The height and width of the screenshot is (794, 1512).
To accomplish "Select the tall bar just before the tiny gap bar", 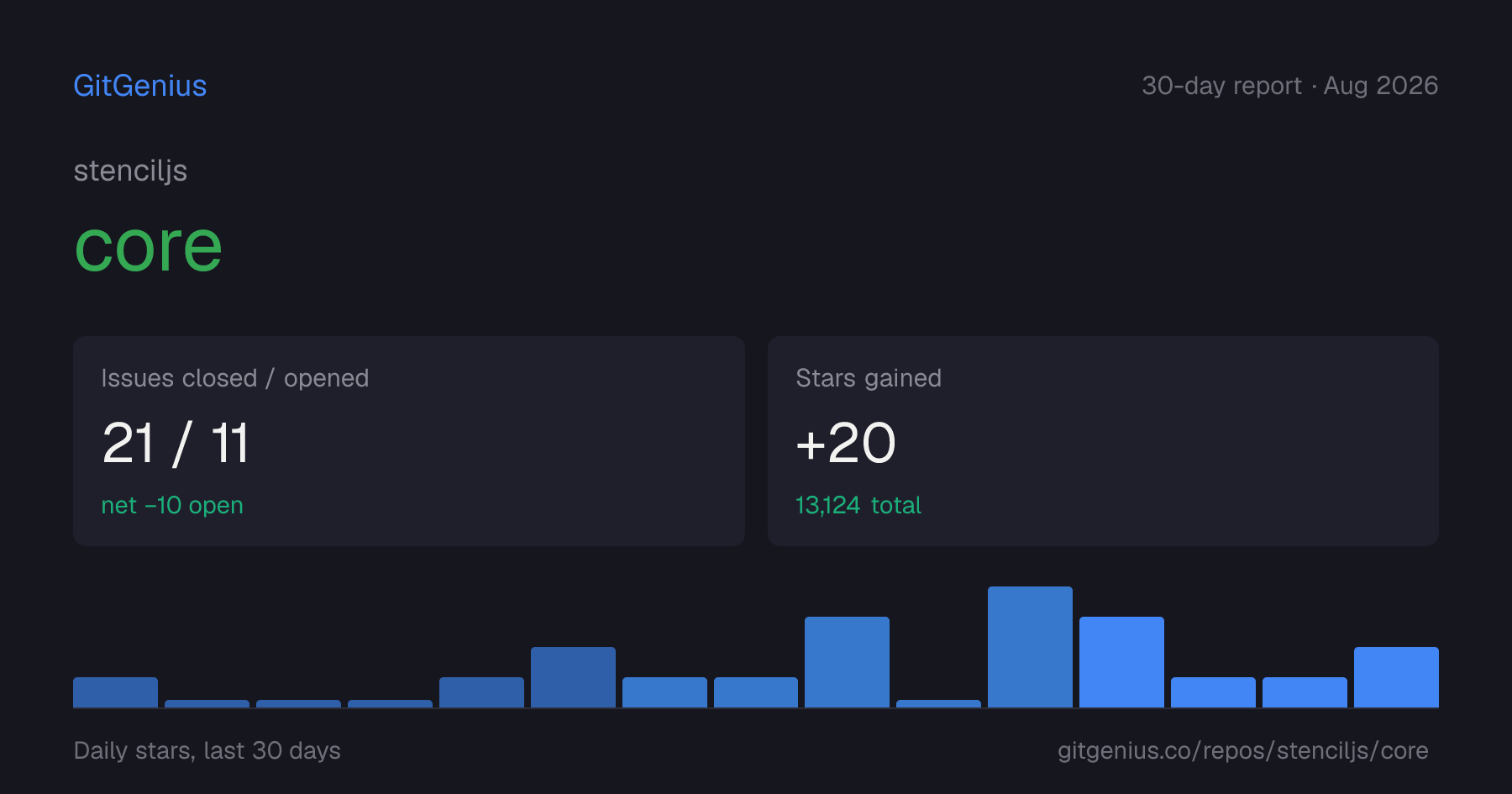I will click(x=847, y=662).
